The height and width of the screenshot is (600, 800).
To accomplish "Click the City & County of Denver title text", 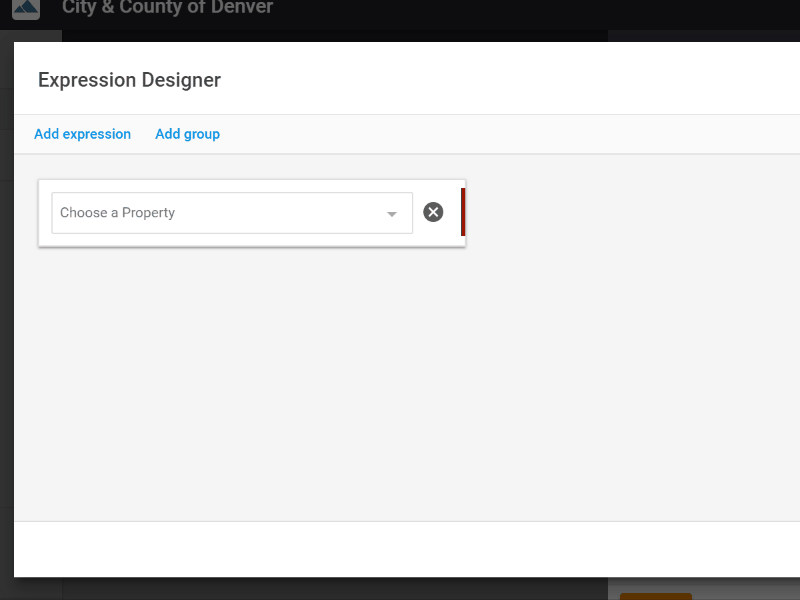I will [167, 8].
